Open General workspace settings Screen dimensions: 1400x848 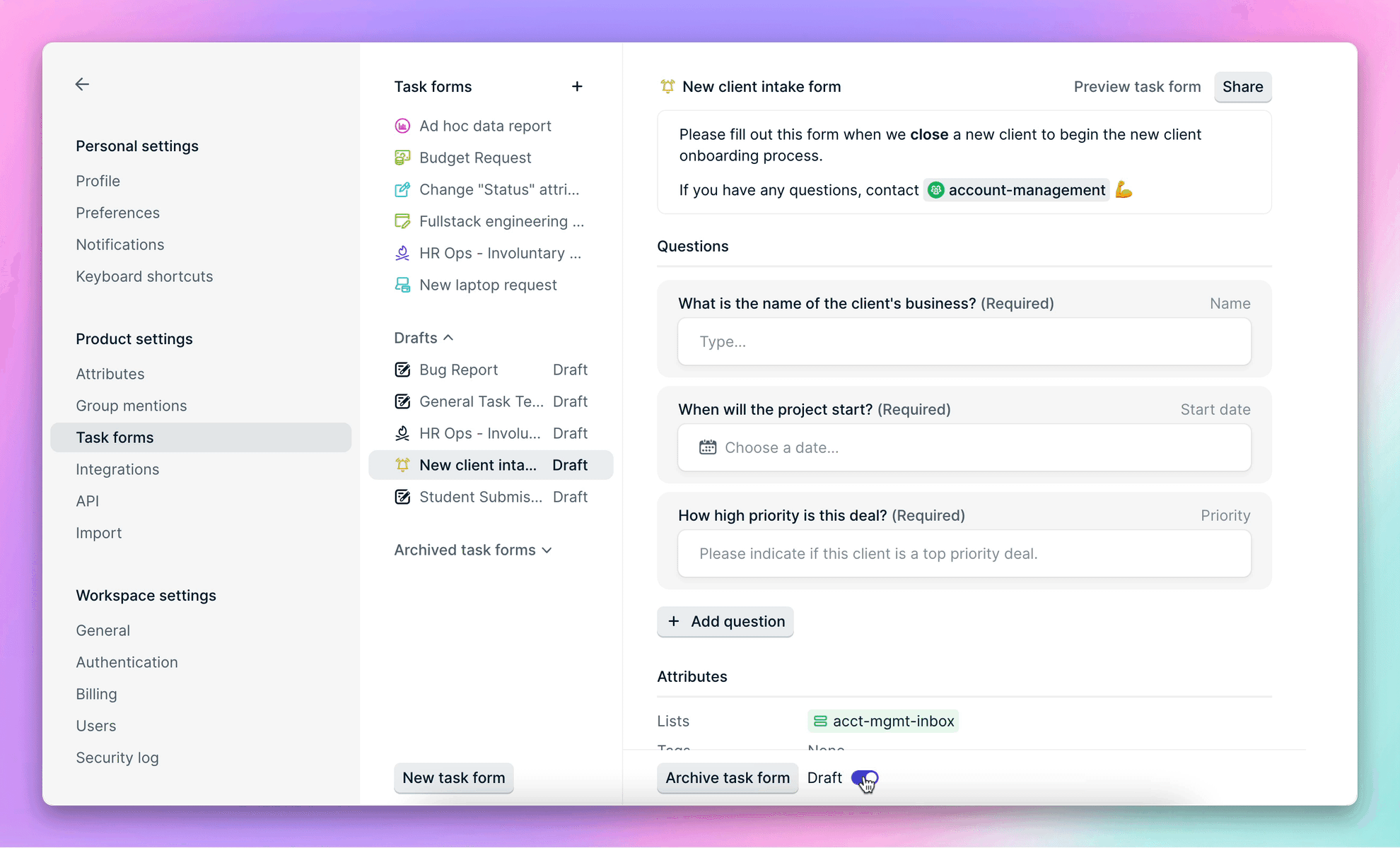point(103,630)
